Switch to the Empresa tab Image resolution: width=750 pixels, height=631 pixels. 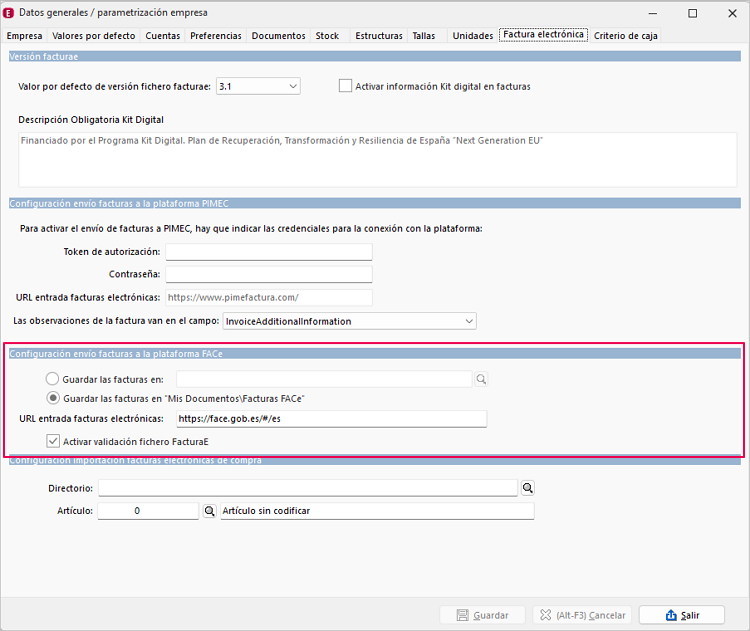pyautogui.click(x=24, y=35)
